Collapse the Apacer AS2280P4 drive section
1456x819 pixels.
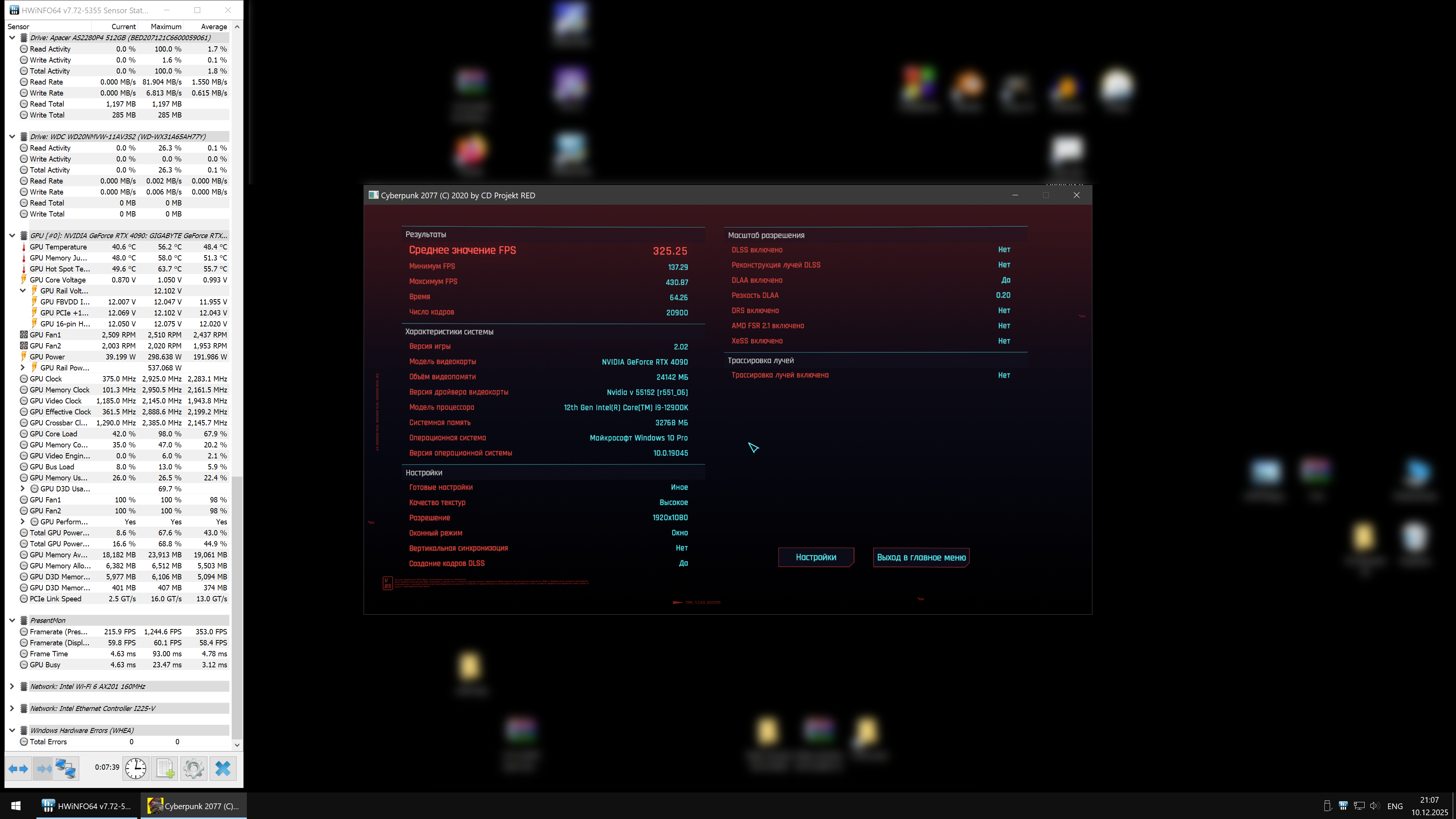[x=13, y=38]
